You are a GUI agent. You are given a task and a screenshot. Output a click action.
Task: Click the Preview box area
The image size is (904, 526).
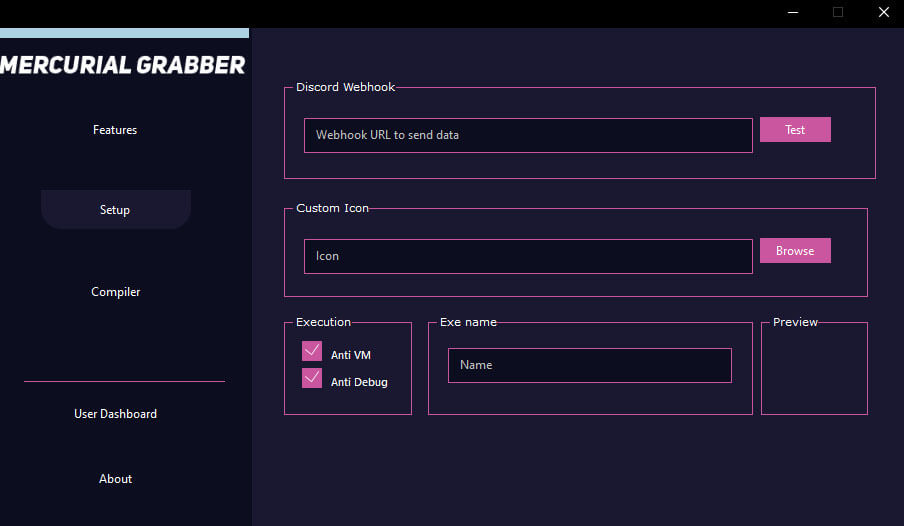(814, 369)
